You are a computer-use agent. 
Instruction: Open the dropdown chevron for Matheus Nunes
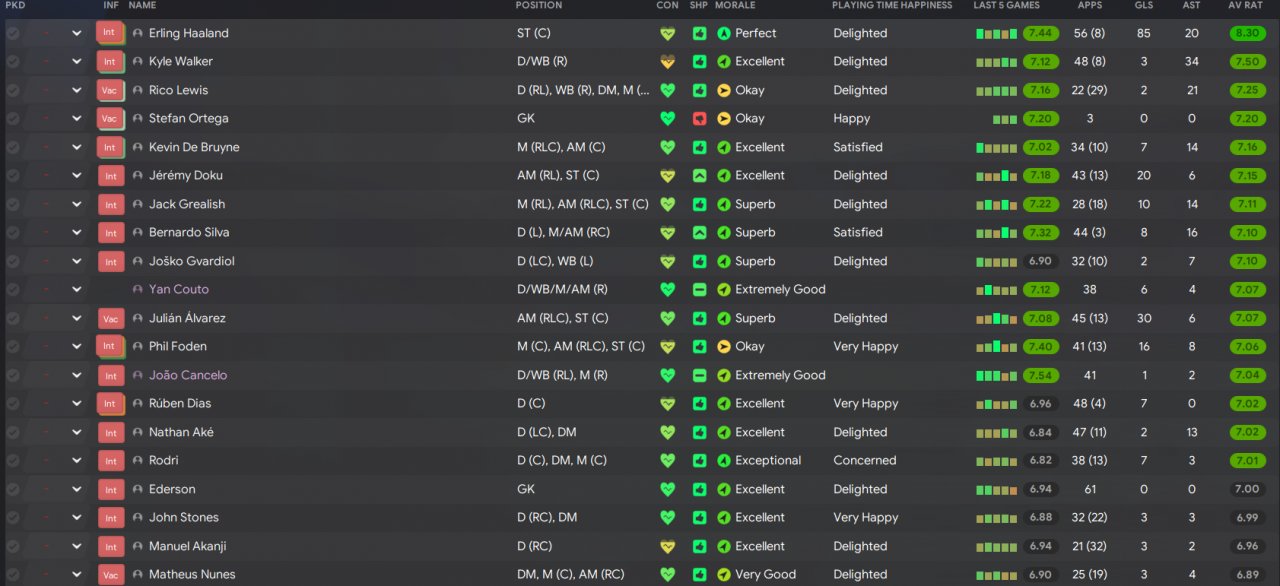(x=77, y=575)
